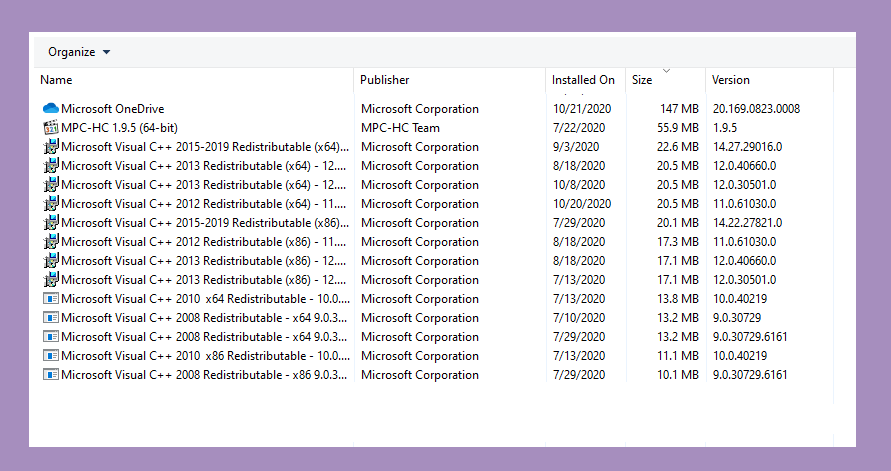
Task: Select Visual C++ 2010 x86 Redistributable name
Action: click(206, 356)
